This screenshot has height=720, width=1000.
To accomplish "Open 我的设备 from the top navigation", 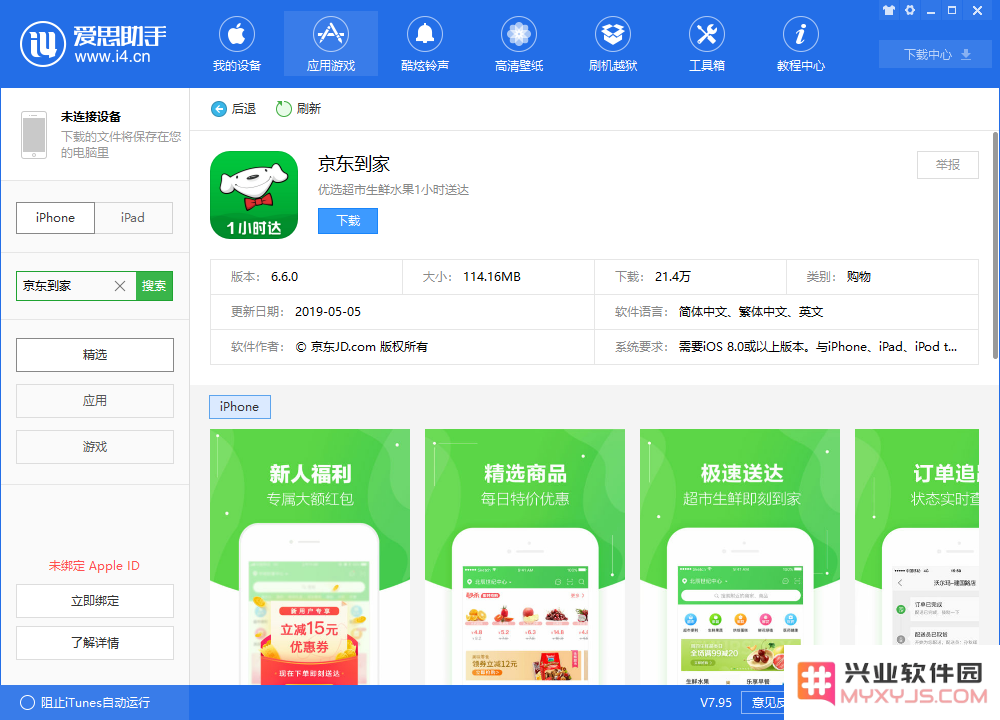I will click(237, 44).
